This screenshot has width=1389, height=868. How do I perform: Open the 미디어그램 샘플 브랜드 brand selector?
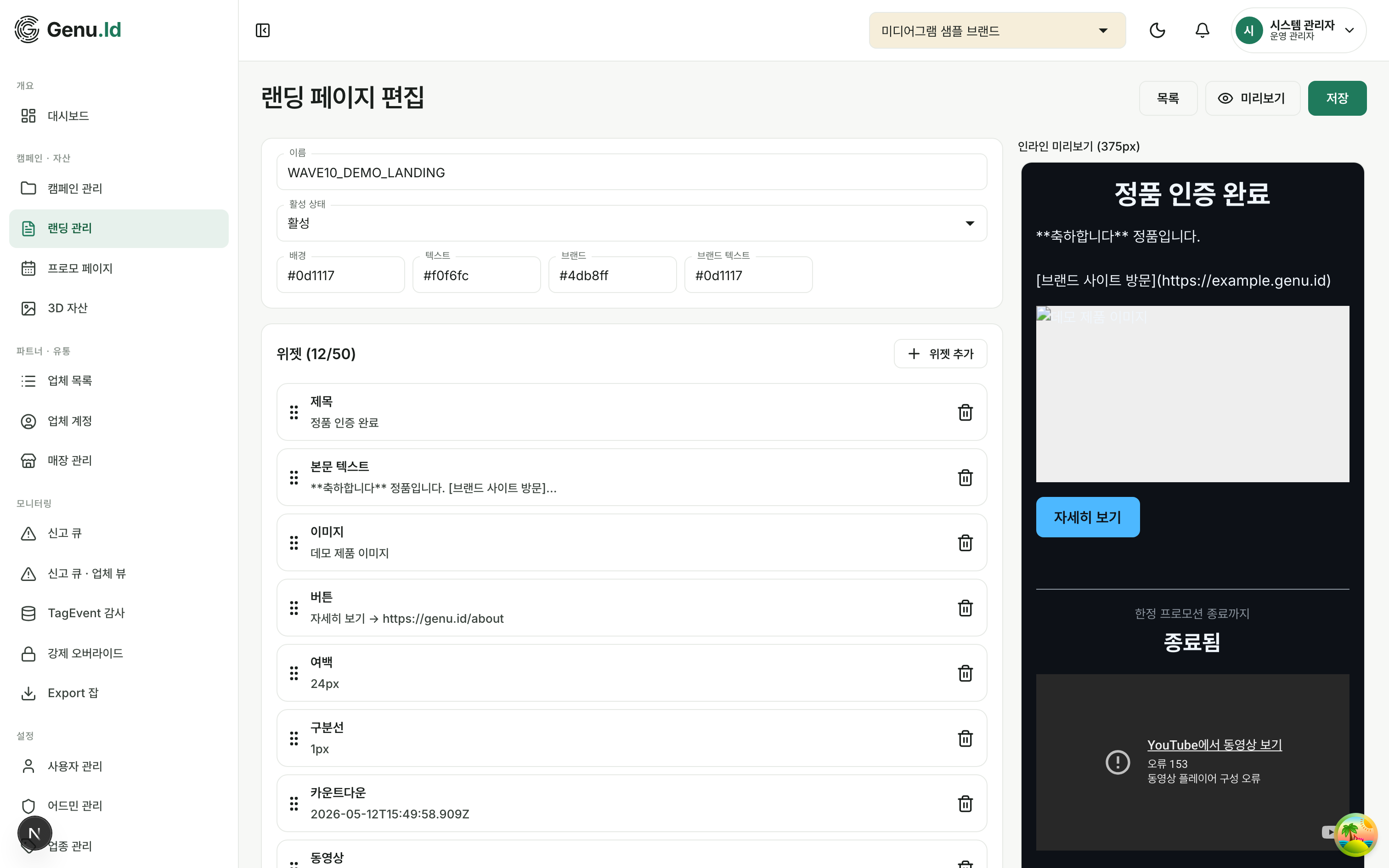(997, 30)
